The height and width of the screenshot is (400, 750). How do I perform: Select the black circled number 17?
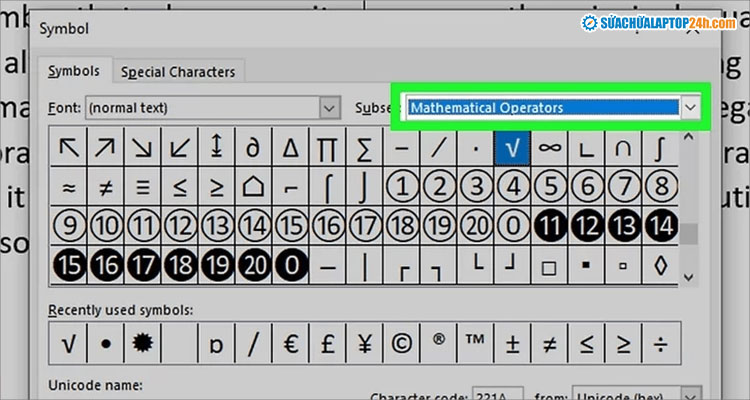143,265
